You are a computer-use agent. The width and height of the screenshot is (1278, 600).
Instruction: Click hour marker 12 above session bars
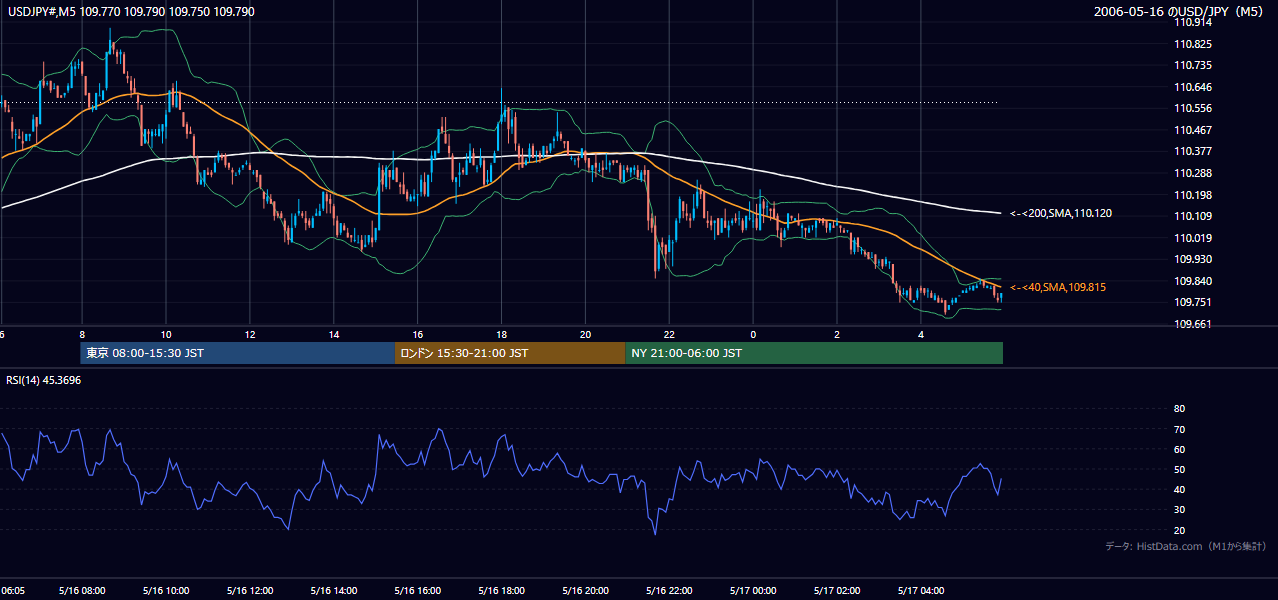tap(250, 334)
